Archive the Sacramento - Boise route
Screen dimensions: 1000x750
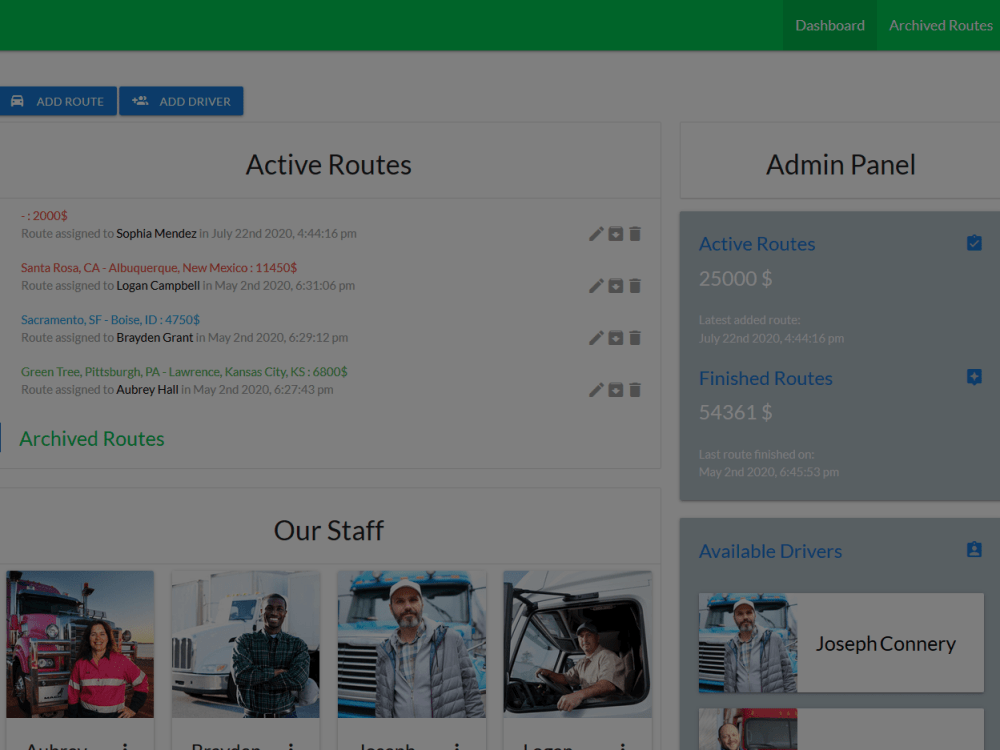(x=615, y=337)
